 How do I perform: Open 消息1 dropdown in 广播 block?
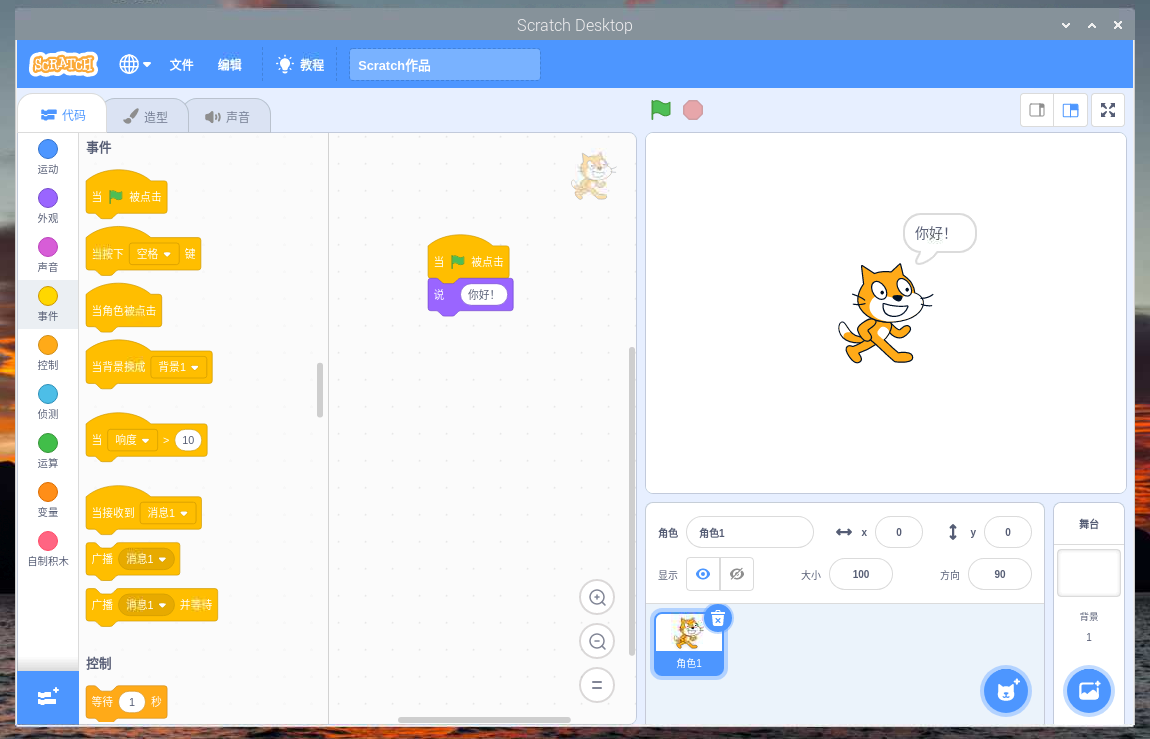pyautogui.click(x=146, y=559)
